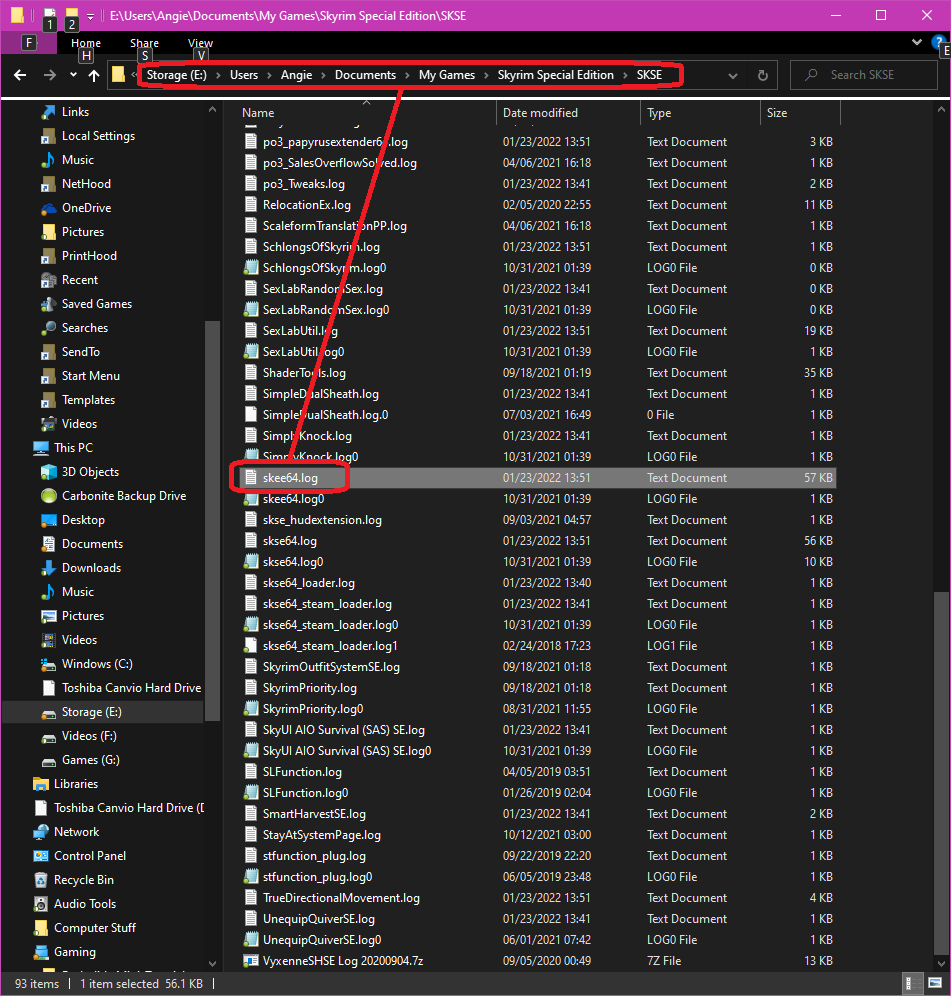Click the Search SKSE field
Image resolution: width=951 pixels, height=996 pixels.
[x=864, y=75]
